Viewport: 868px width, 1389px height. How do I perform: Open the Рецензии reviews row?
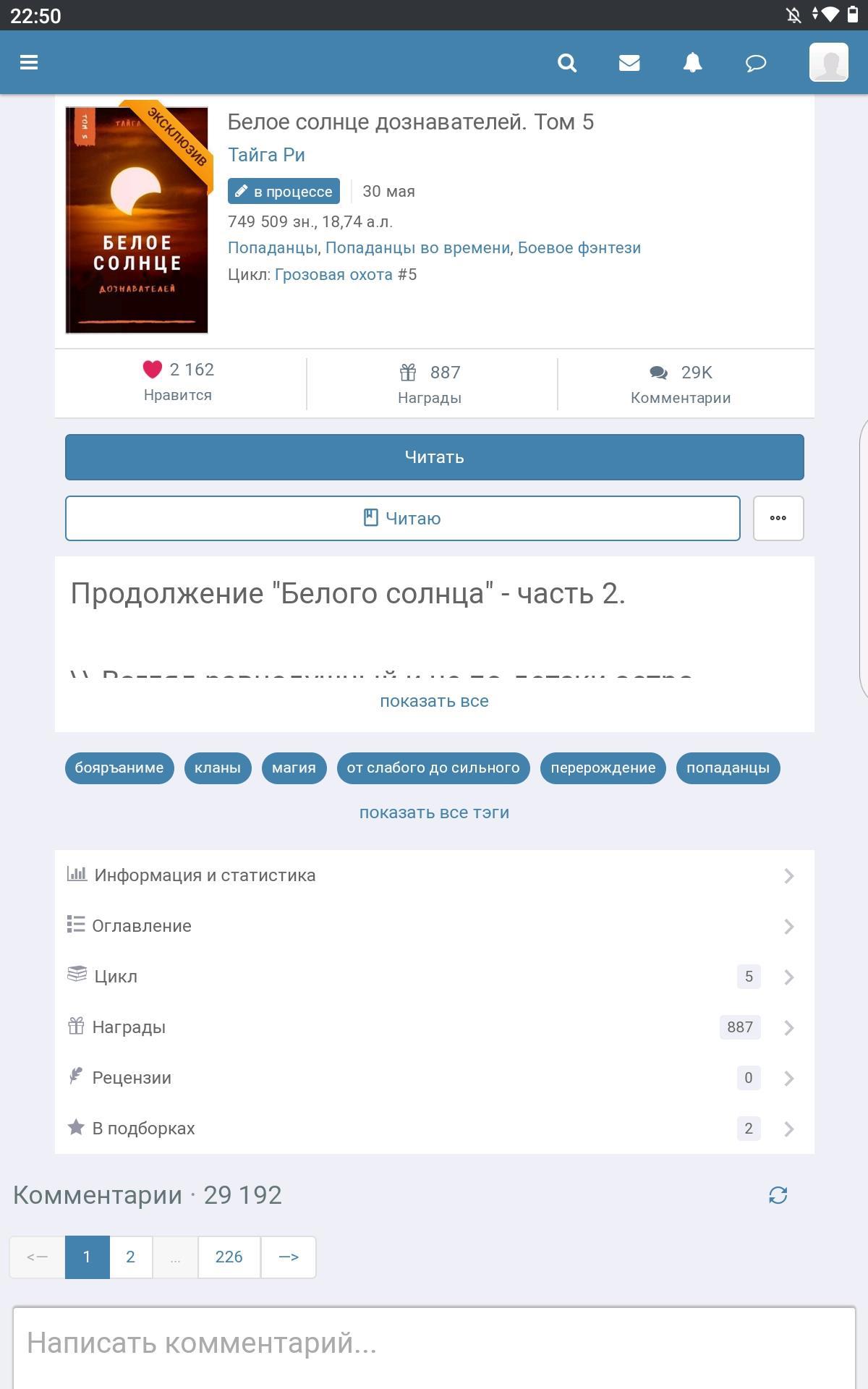click(x=434, y=1078)
